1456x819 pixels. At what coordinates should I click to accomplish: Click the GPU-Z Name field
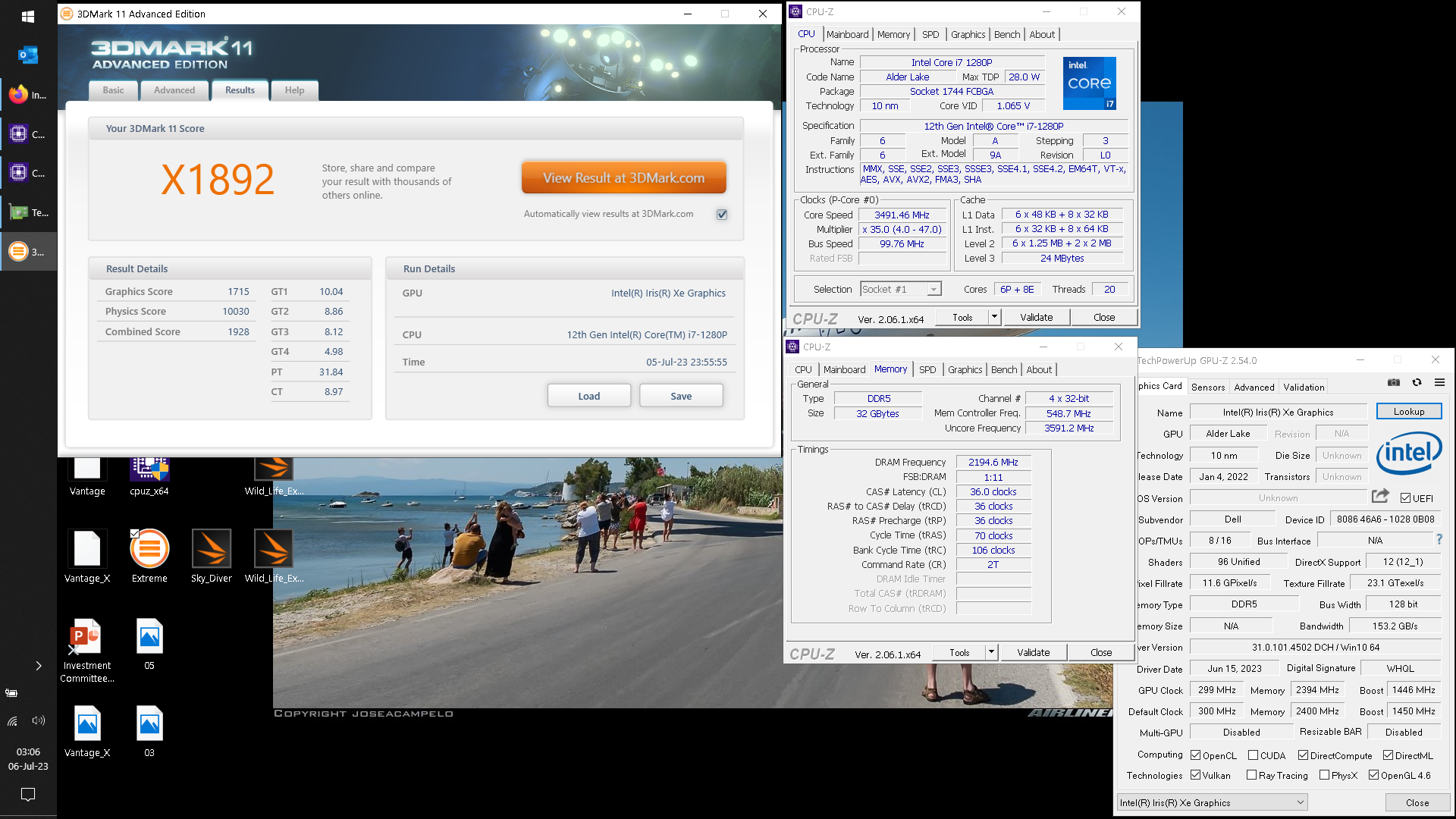coord(1278,412)
